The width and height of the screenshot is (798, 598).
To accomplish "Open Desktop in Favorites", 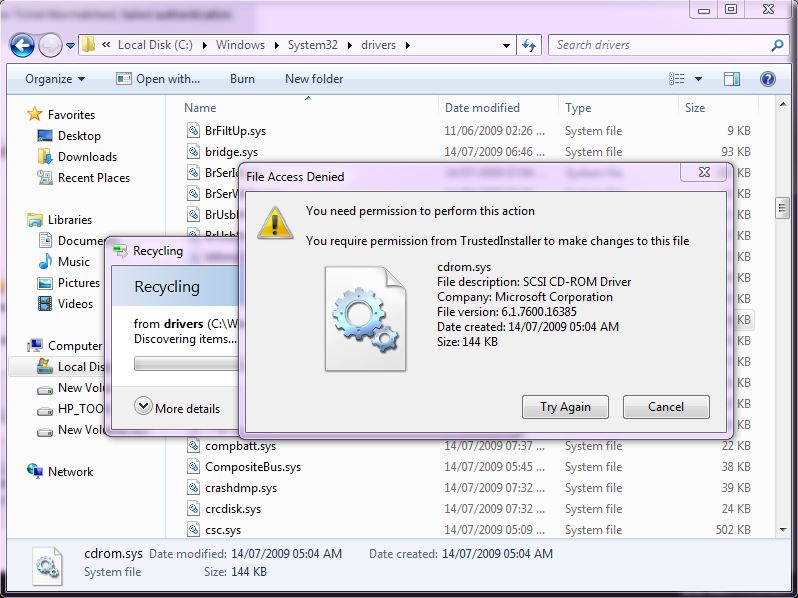I will 79,136.
